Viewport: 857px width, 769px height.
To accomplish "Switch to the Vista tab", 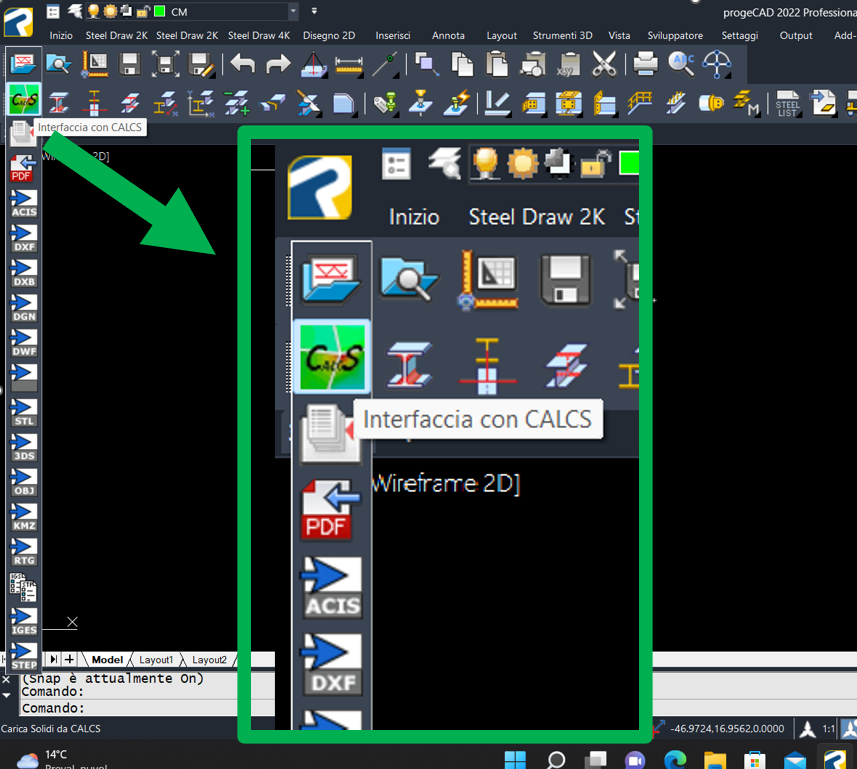I will tap(619, 36).
